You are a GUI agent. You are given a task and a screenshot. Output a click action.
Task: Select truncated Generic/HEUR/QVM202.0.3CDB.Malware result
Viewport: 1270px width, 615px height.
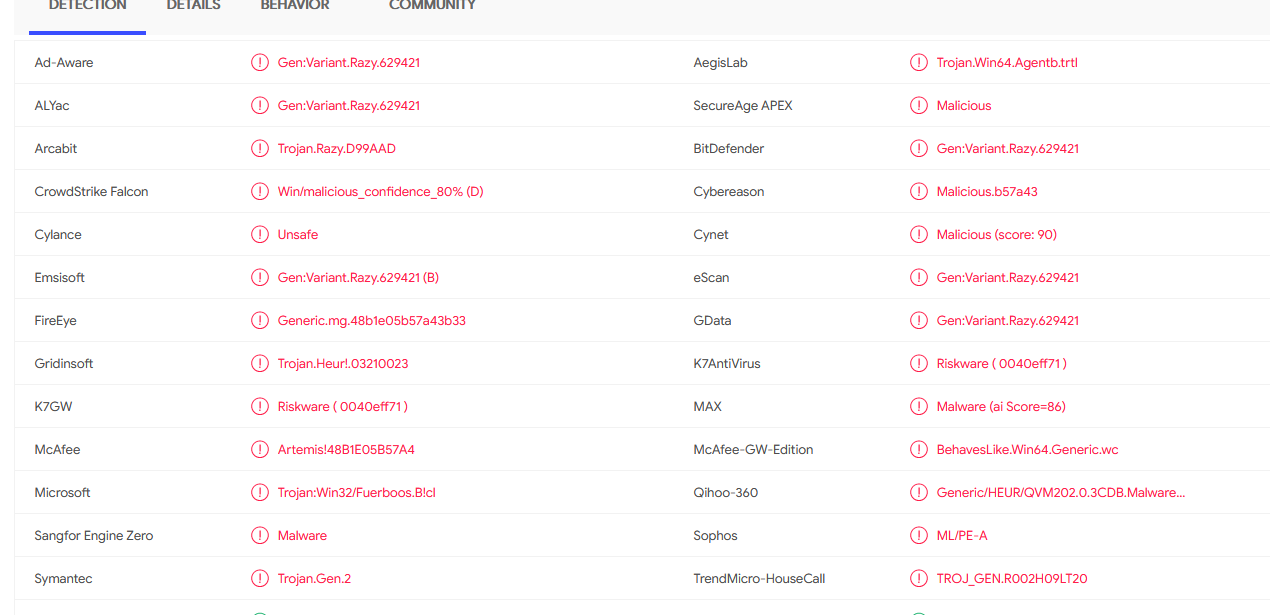1061,492
